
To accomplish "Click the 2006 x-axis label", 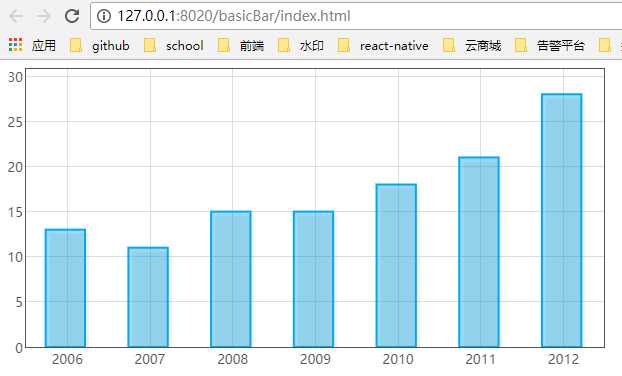I will (x=67, y=359).
